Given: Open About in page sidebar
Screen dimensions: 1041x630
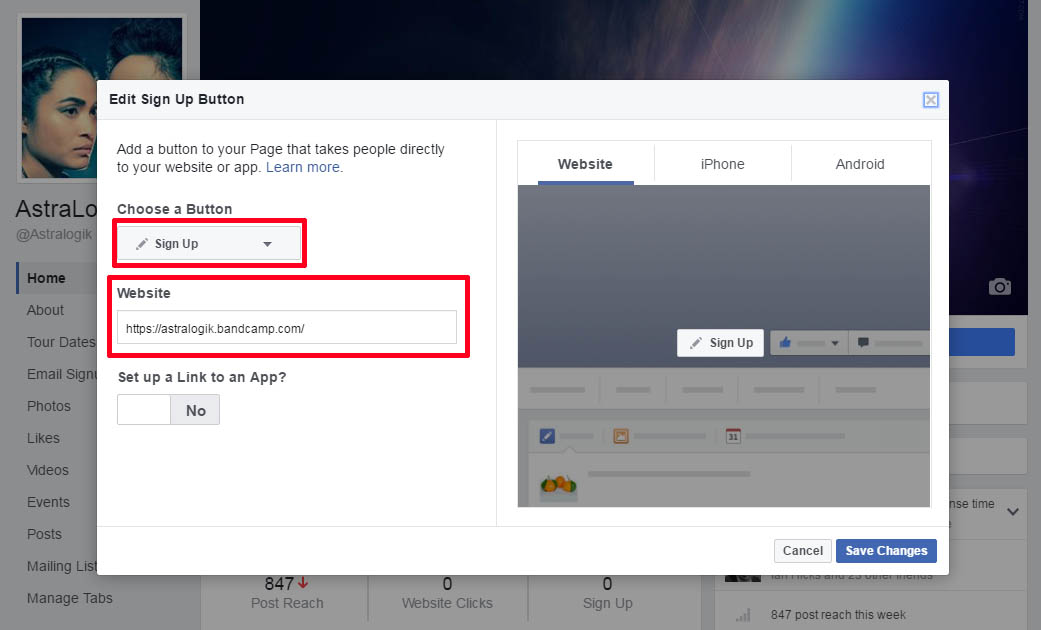Looking at the screenshot, I should coord(45,310).
